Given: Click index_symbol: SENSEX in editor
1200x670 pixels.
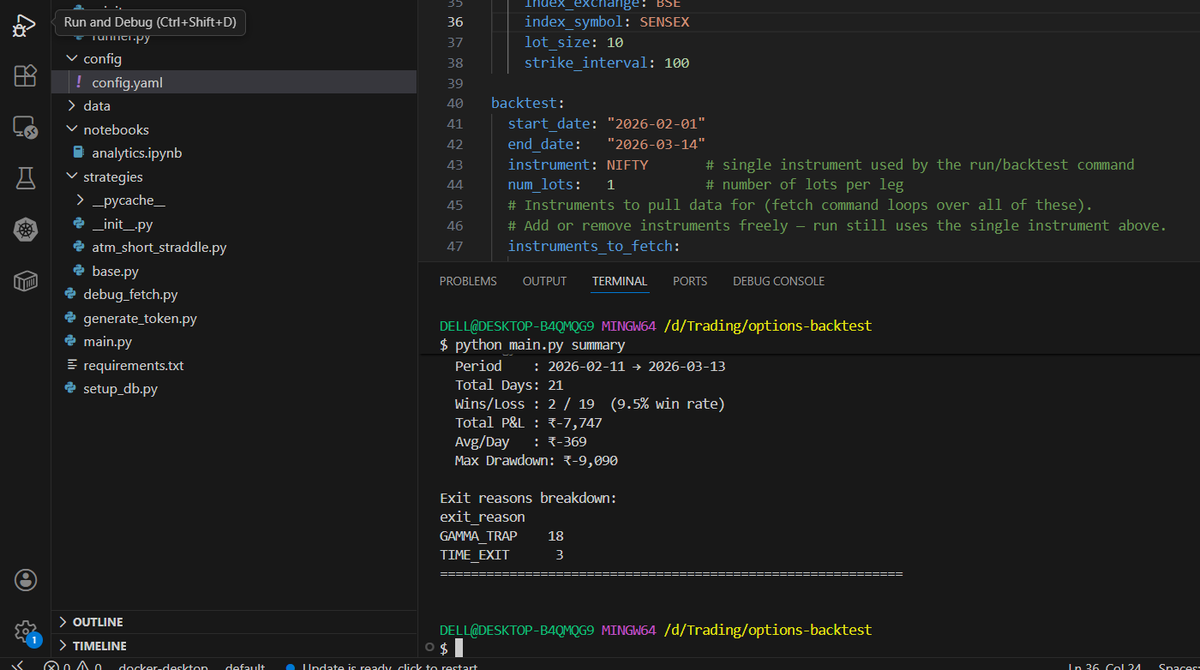Looking at the screenshot, I should click(607, 22).
